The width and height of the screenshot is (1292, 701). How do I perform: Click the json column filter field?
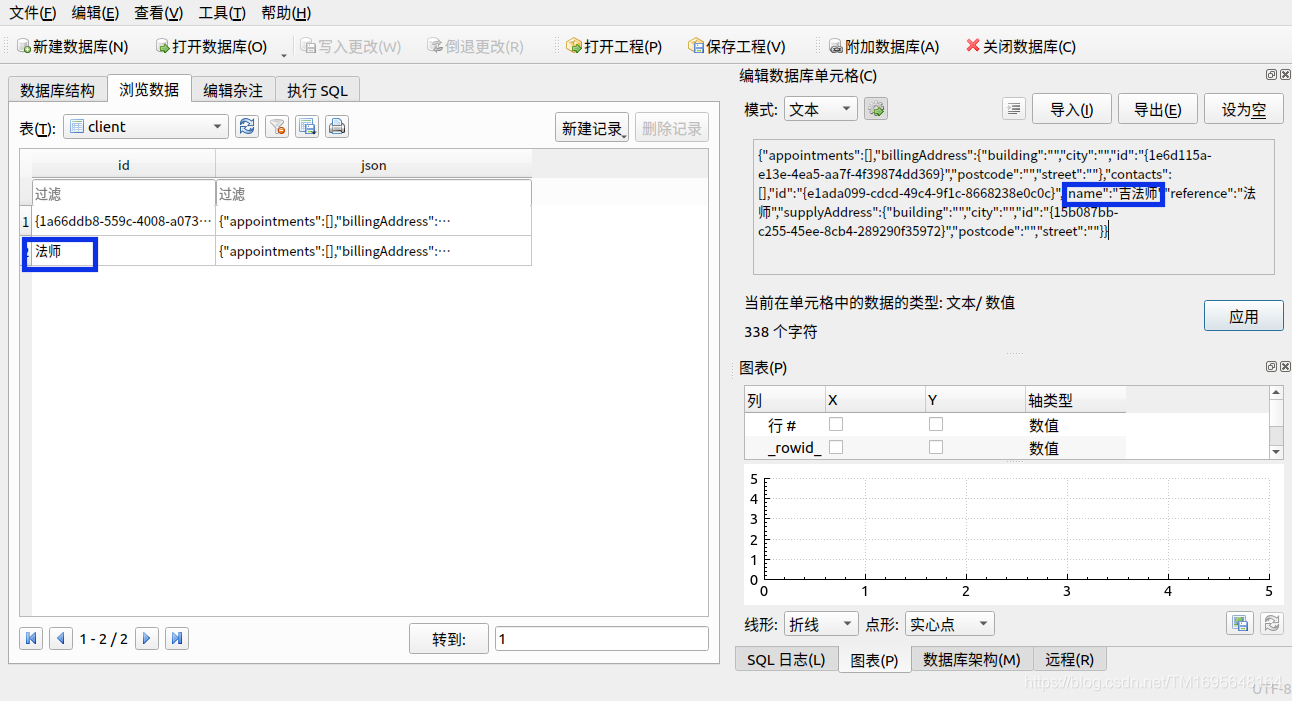coord(373,193)
